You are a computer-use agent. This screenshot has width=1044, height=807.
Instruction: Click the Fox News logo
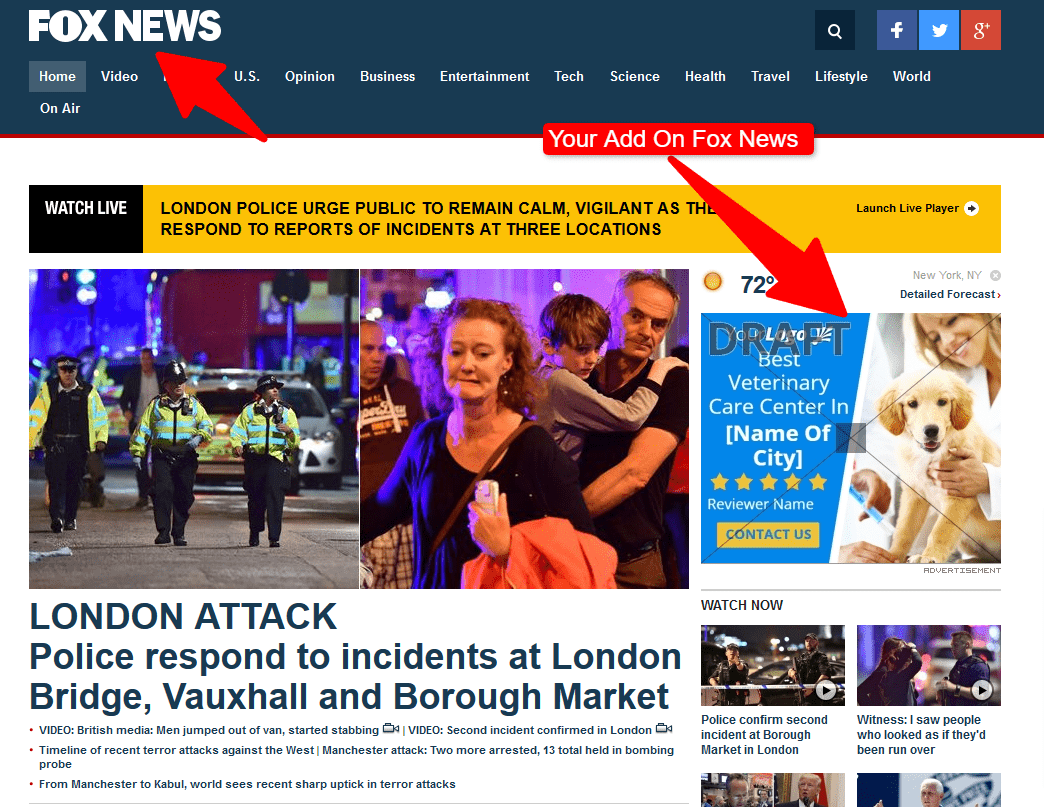125,27
